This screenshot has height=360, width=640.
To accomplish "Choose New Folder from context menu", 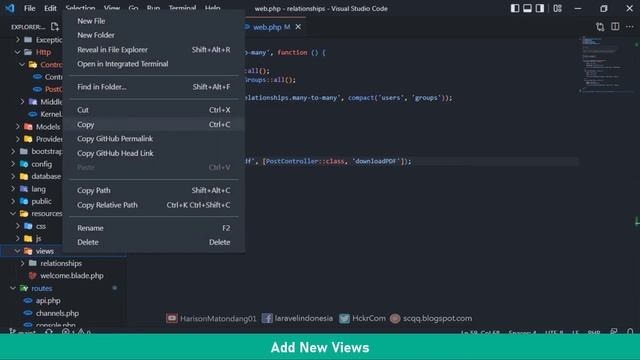I will (x=154, y=35).
